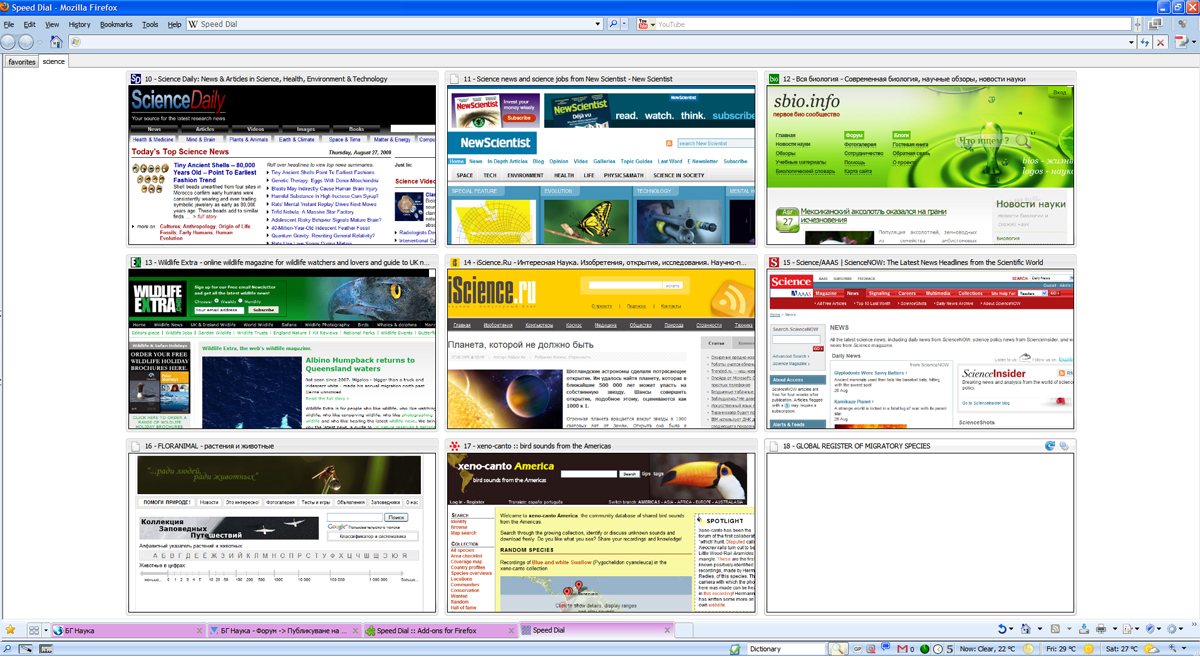The width and height of the screenshot is (1200, 657).
Task: Click the gear settings icon in tab bar
Action: point(1171,629)
